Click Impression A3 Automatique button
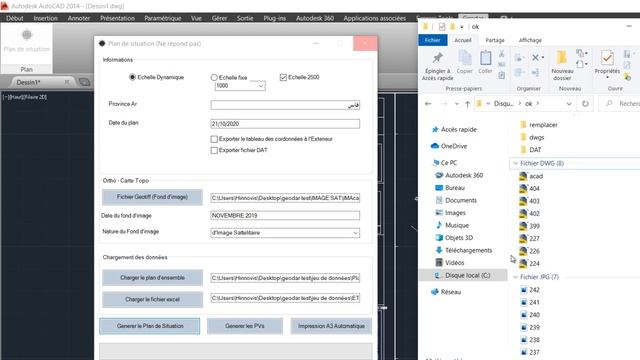Viewport: 640px width, 360px height. pos(331,326)
